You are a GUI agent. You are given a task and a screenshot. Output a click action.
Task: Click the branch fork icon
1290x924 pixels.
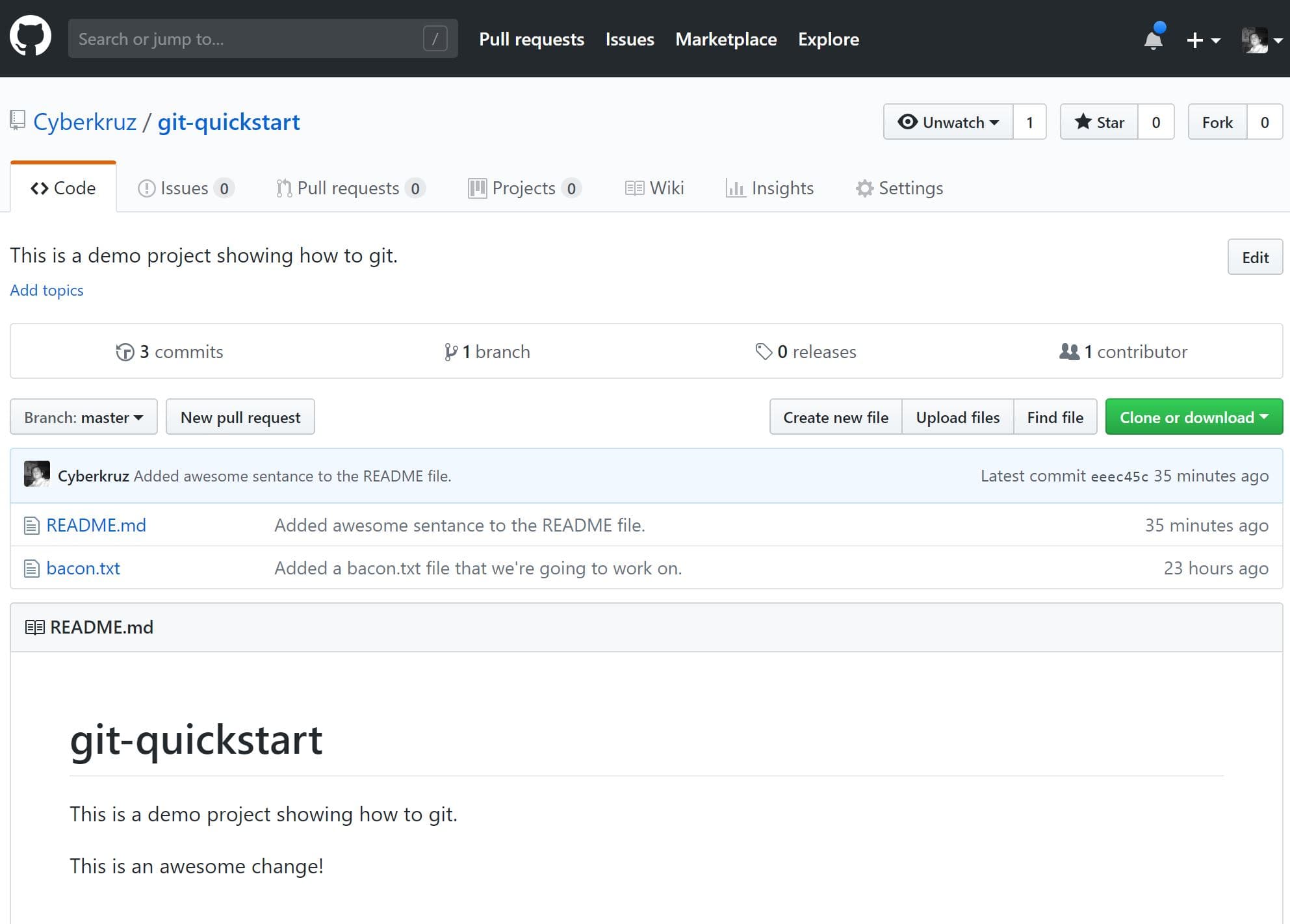point(450,352)
